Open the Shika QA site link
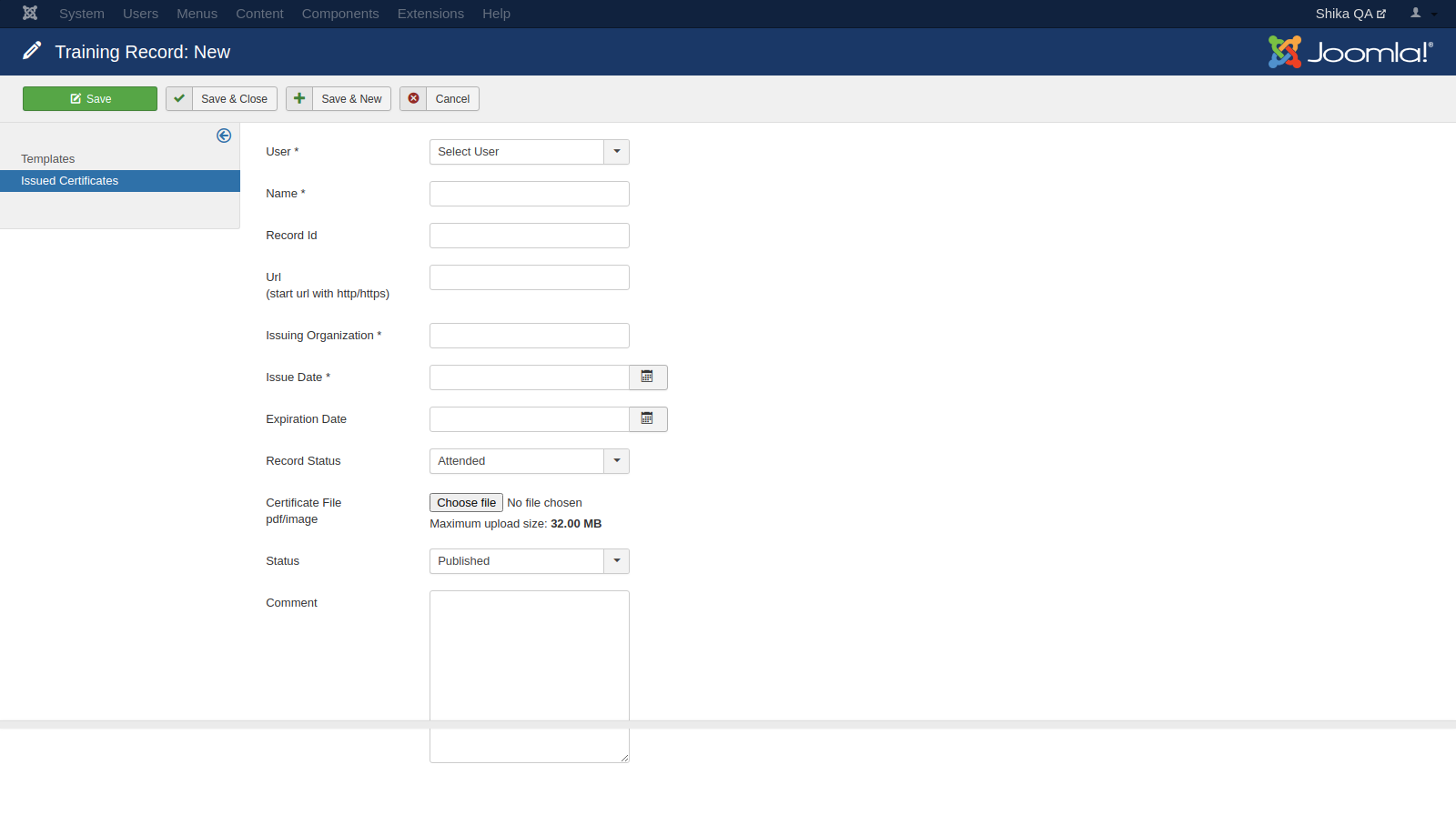The width and height of the screenshot is (1456, 825). 1350,14
